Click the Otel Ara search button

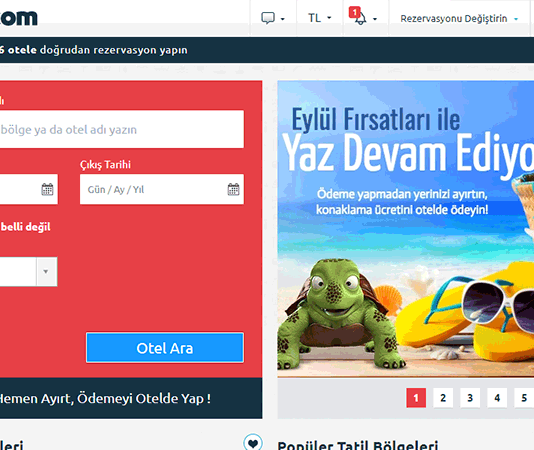(165, 347)
